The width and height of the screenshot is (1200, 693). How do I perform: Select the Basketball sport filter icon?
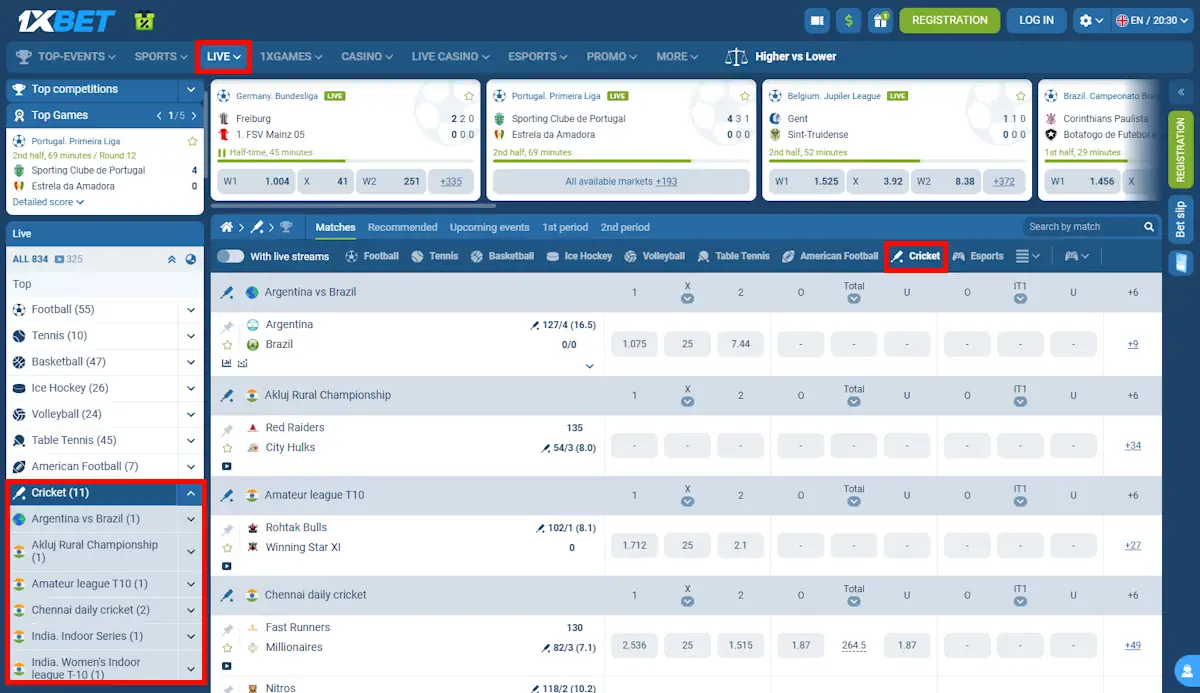[x=475, y=256]
